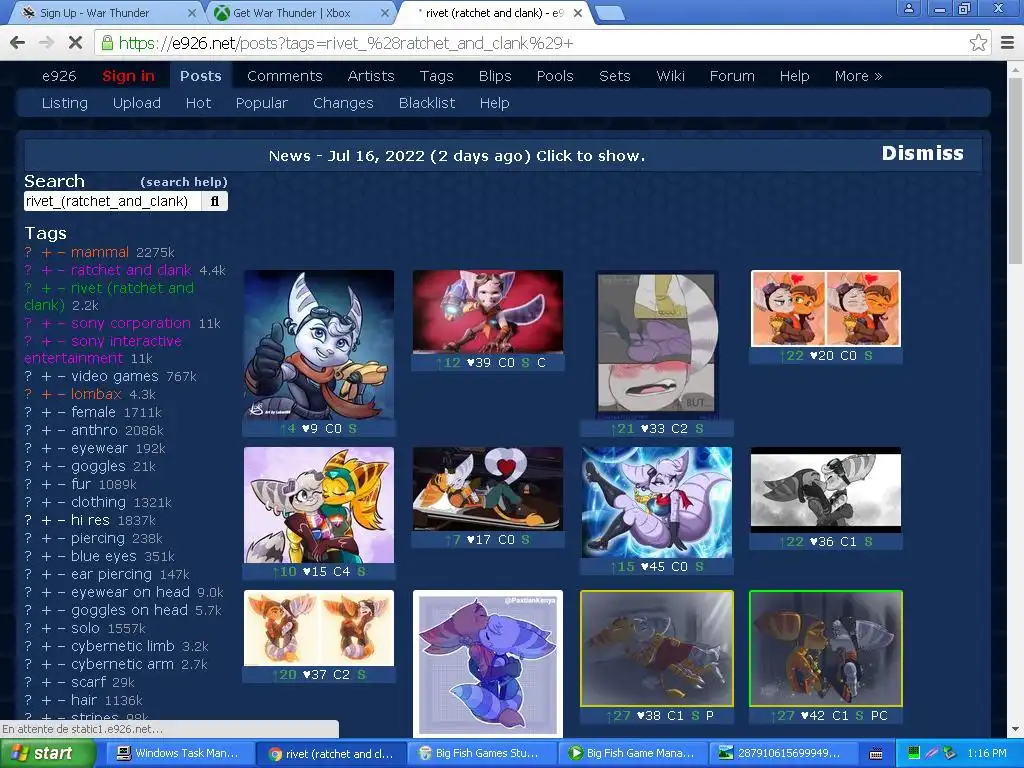This screenshot has width=1024, height=768.
Task: Exclude female tag with its minus sign
Action: tap(61, 413)
